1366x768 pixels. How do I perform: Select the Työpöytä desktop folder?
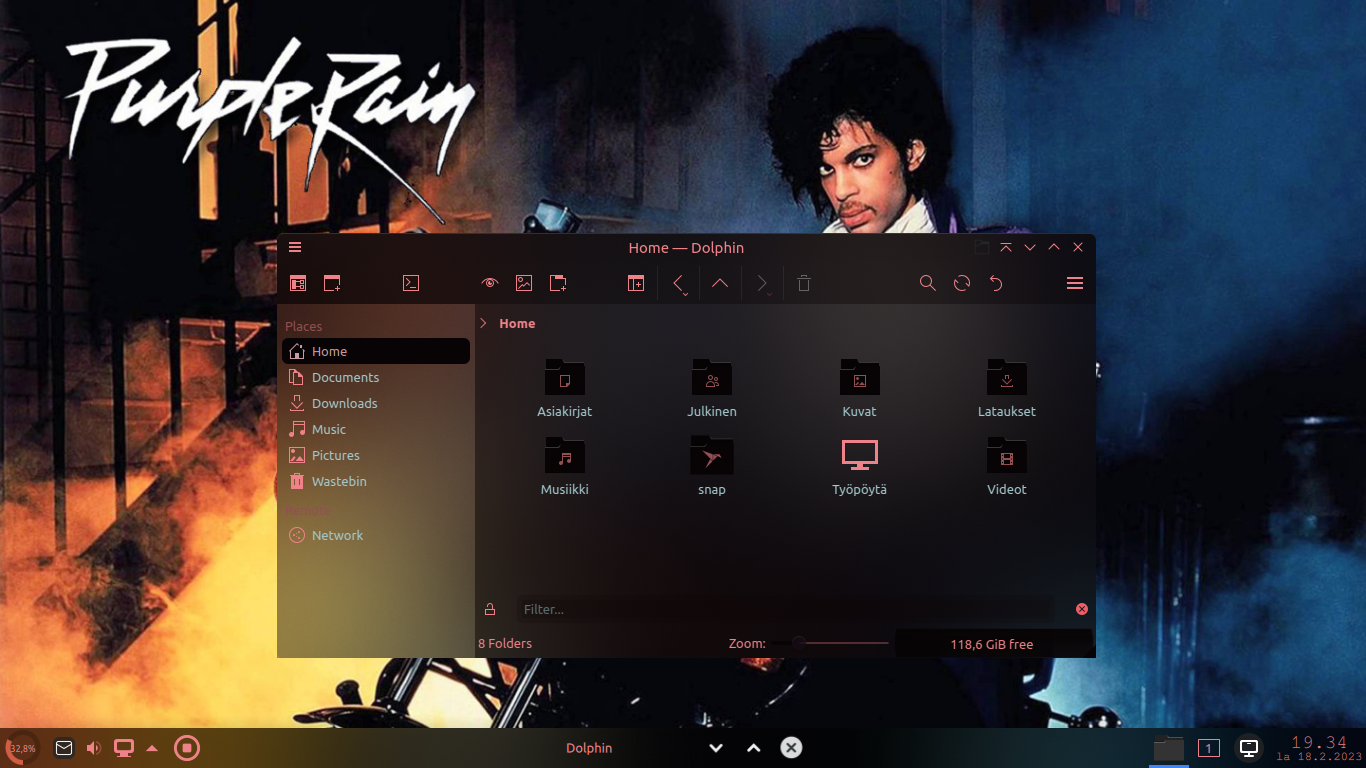[860, 466]
